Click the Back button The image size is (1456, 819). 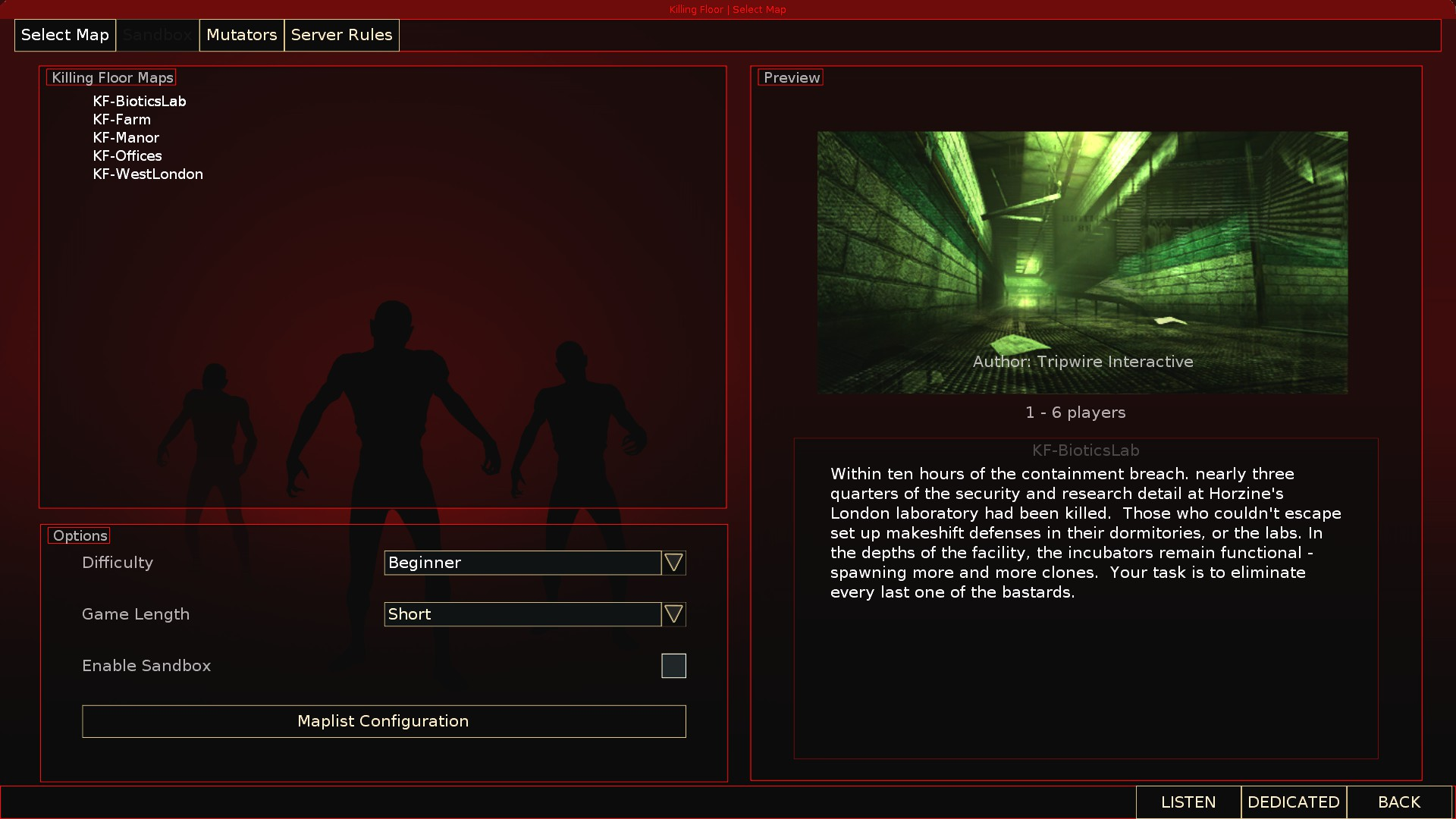point(1399,802)
